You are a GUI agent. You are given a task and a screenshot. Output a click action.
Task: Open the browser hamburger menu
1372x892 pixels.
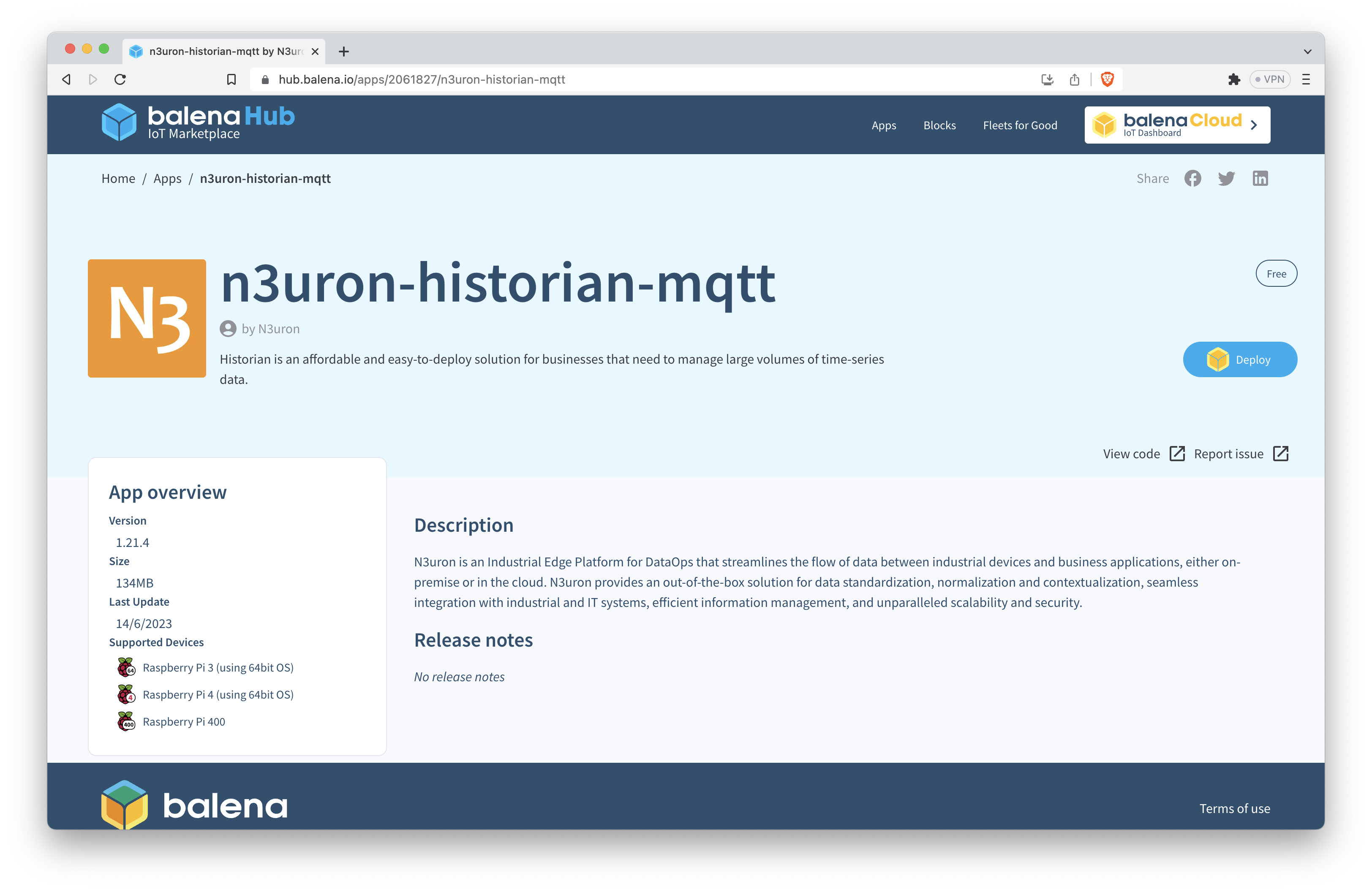pos(1306,79)
